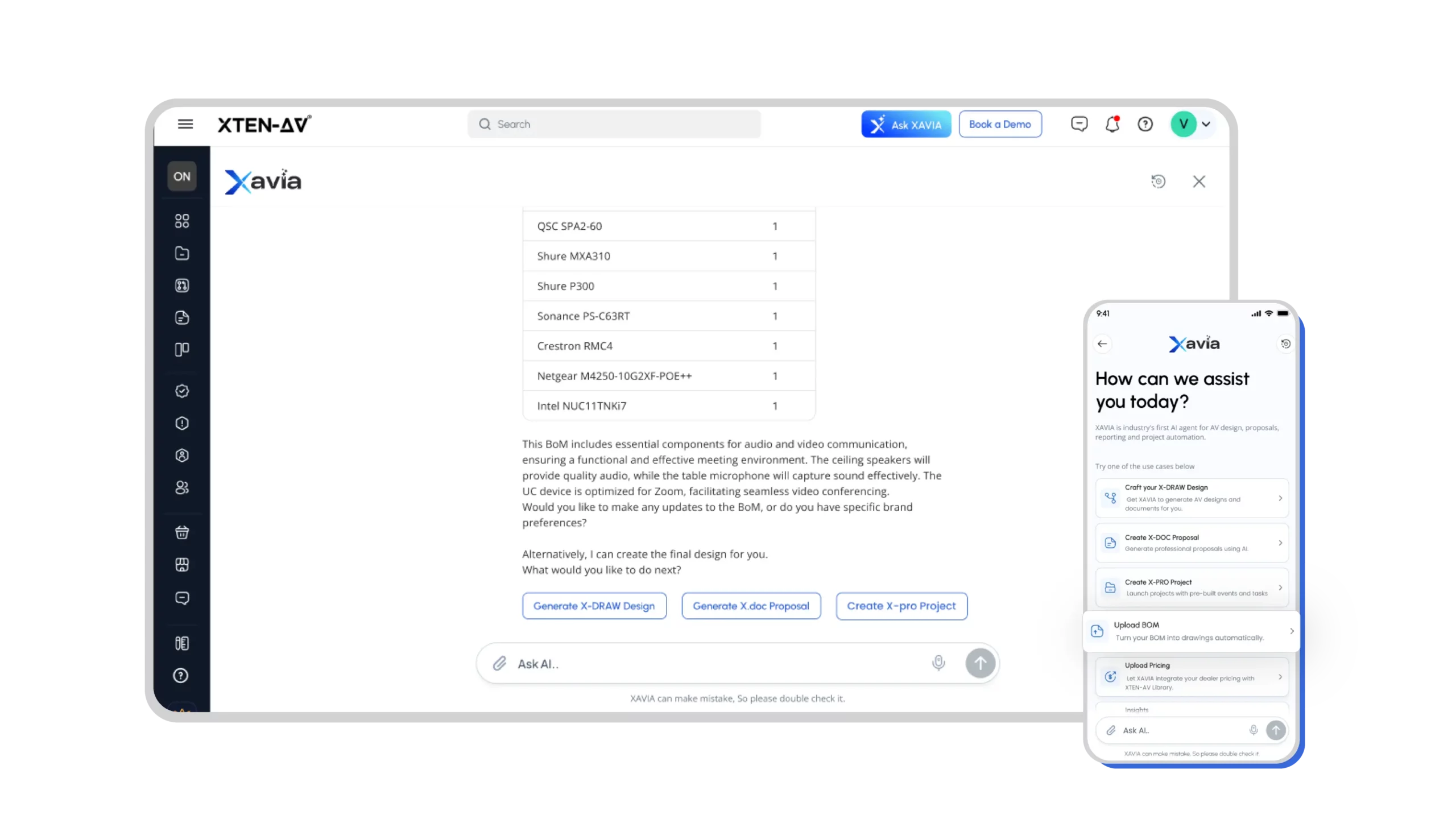The height and width of the screenshot is (819, 1456).
Task: Open Create X-DOC Proposal card on phone
Action: [1191, 543]
